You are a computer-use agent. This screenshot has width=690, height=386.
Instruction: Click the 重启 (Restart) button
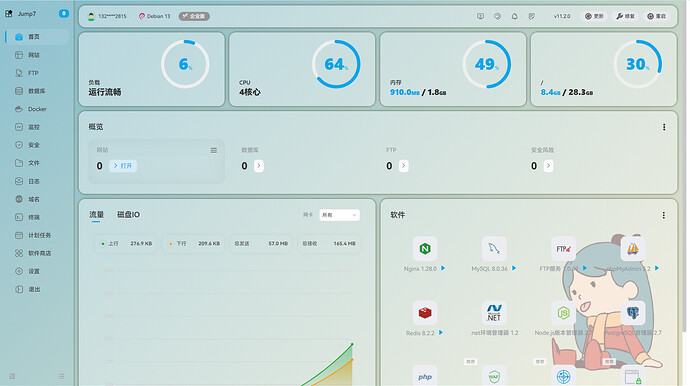(x=657, y=16)
